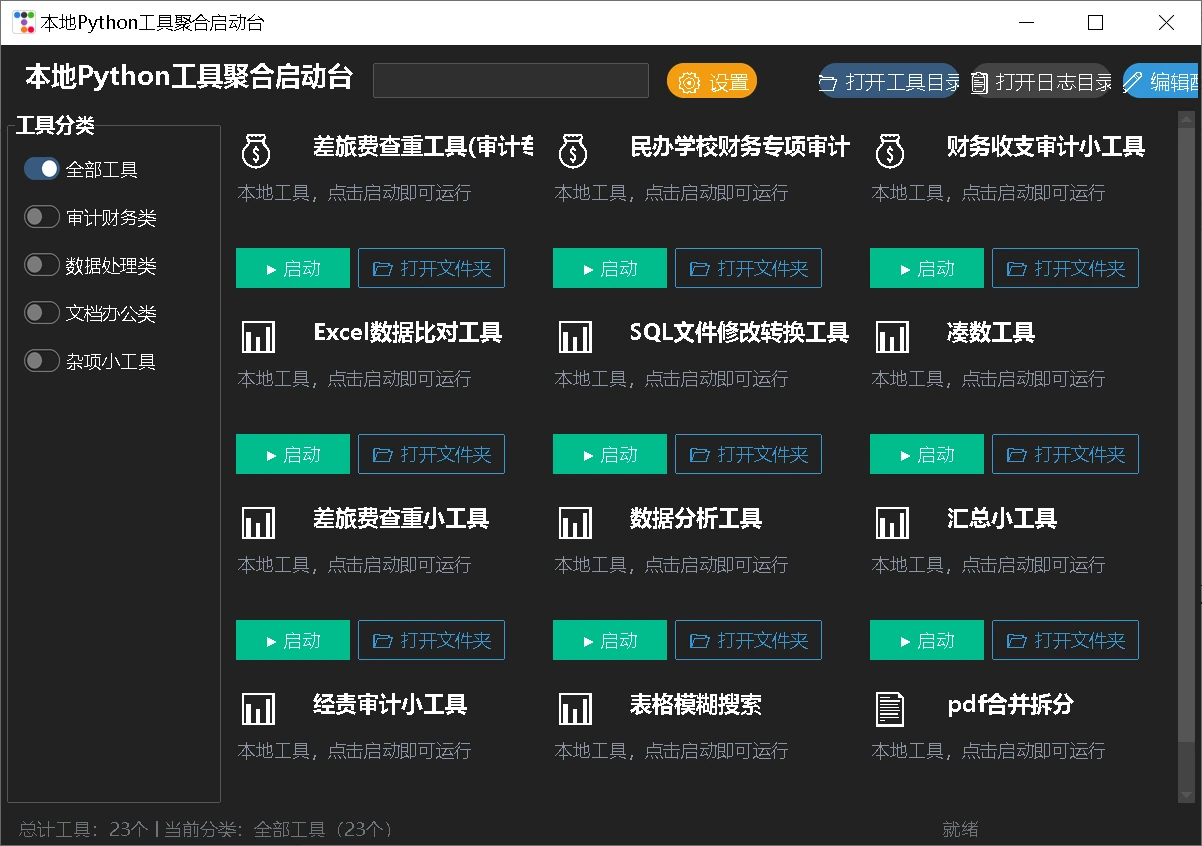Screen dimensions: 1202x846
Task: Enable the 杂项小工具 category switch
Action: [x=42, y=361]
